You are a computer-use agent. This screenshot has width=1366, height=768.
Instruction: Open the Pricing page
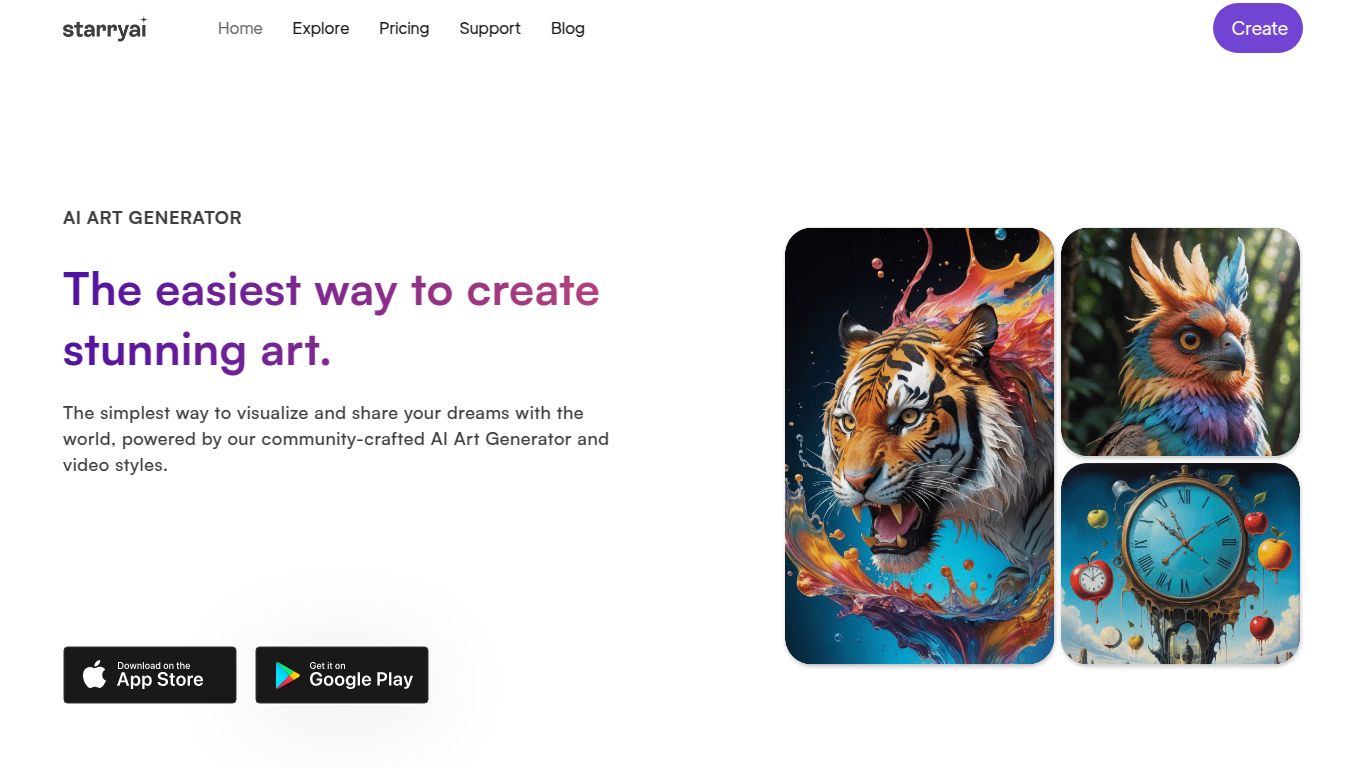tap(404, 28)
